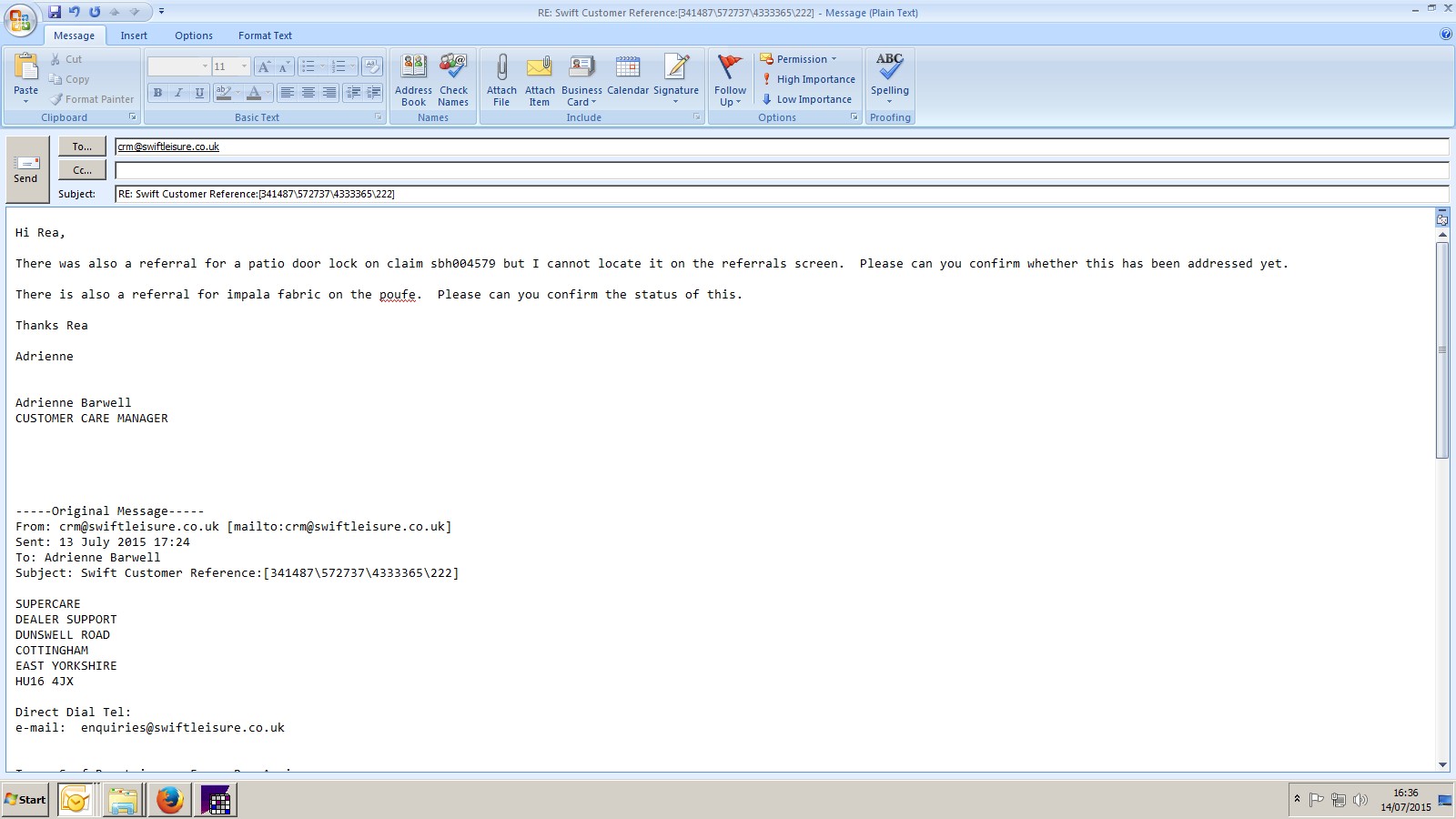The image size is (1456, 819).
Task: Switch to the Format Text ribbon tab
Action: coord(265,35)
